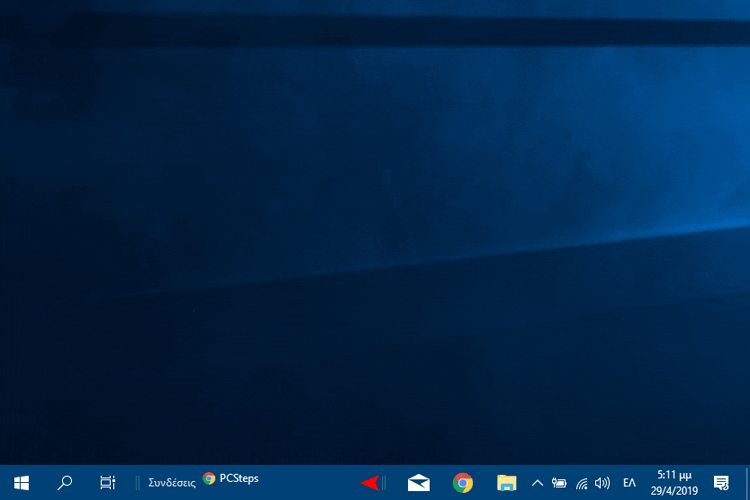Open Action Center notifications

pyautogui.click(x=721, y=483)
